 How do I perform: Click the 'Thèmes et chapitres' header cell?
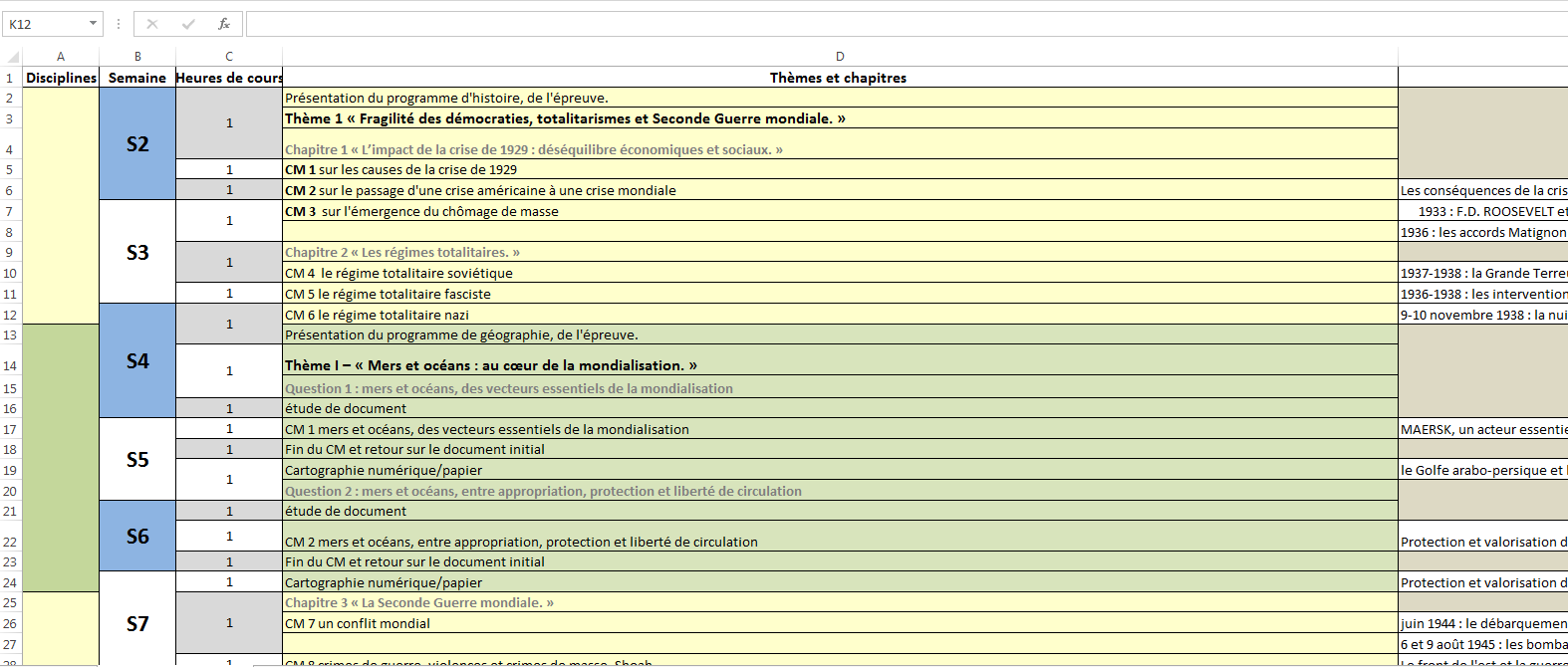coord(840,78)
